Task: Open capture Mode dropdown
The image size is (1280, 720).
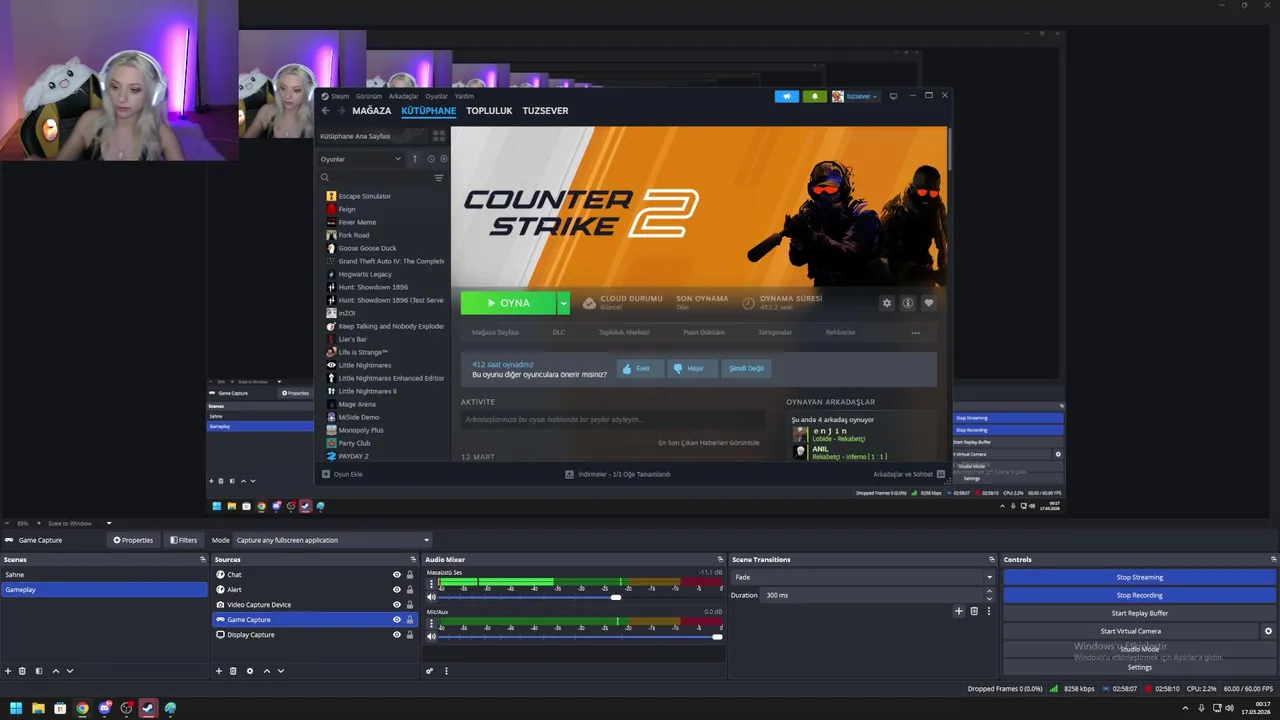Action: [333, 540]
